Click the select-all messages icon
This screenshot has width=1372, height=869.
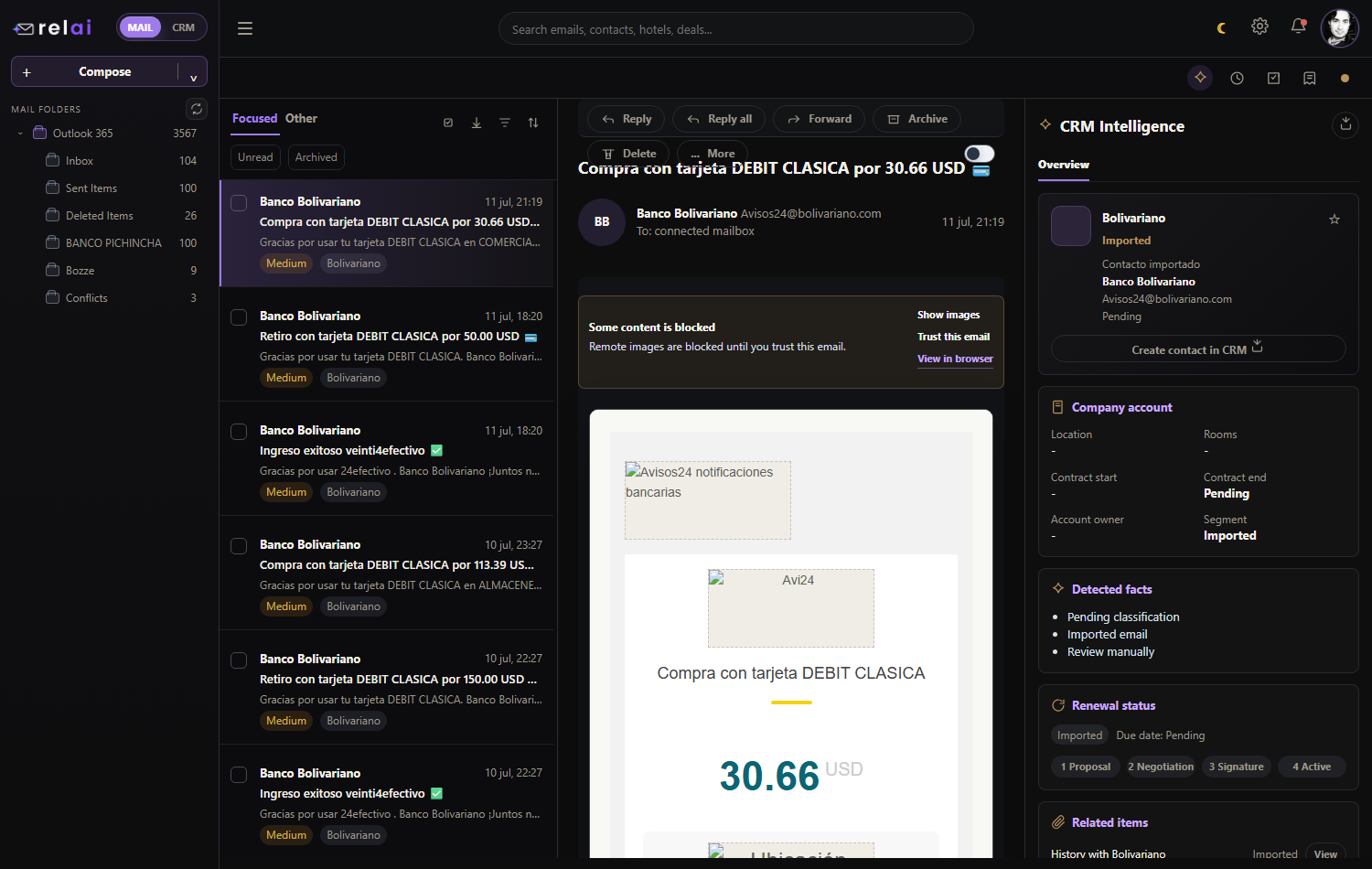(448, 123)
